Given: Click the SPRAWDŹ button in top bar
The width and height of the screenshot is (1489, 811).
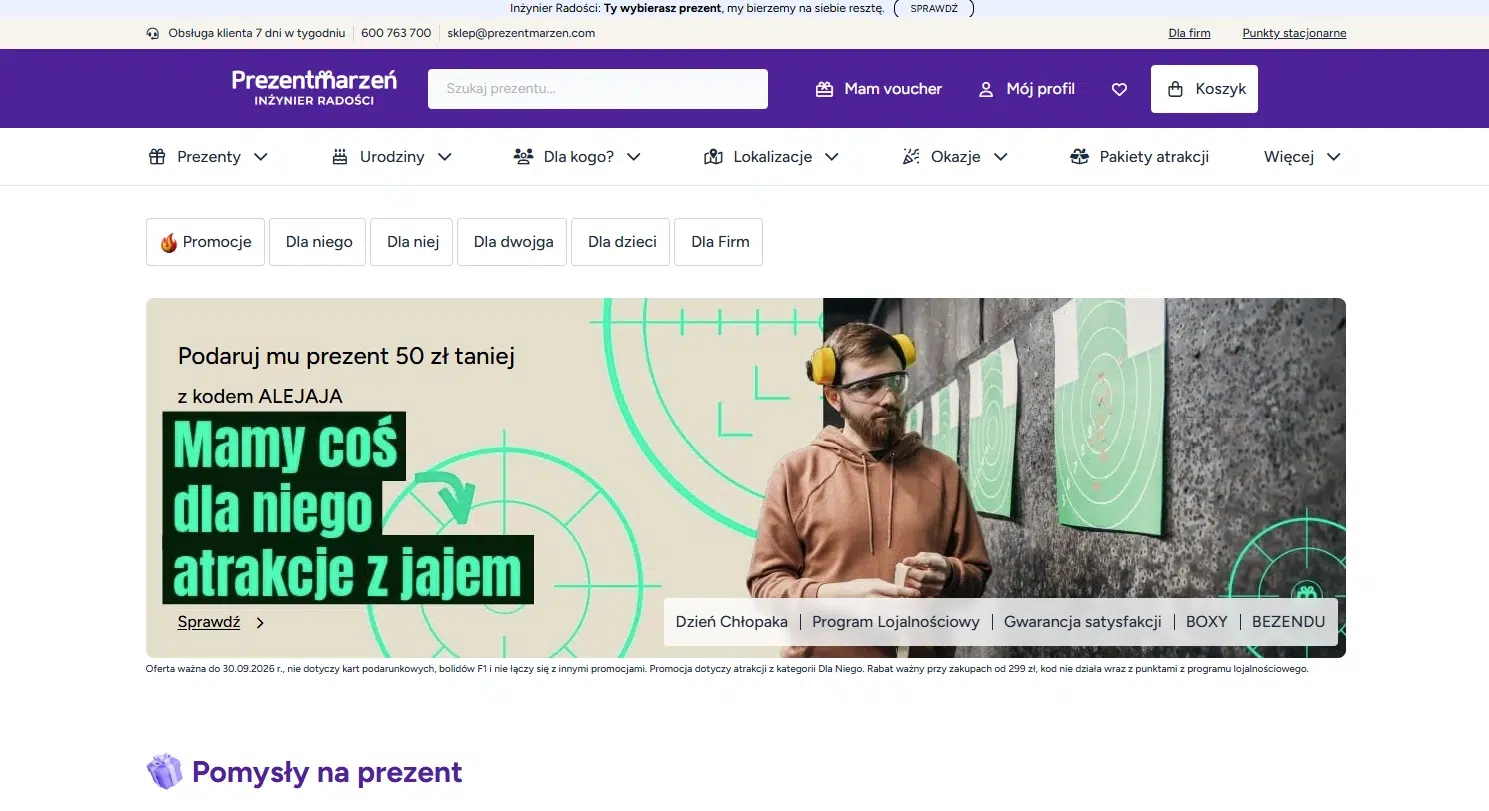Looking at the screenshot, I should pyautogui.click(x=934, y=8).
